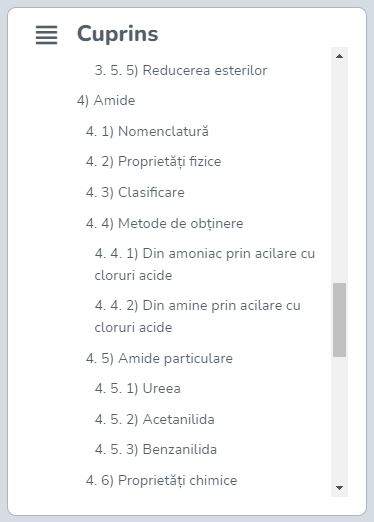Jump to '4. 5. 3) Benzanilida'
This screenshot has width=374, height=522.
click(156, 449)
